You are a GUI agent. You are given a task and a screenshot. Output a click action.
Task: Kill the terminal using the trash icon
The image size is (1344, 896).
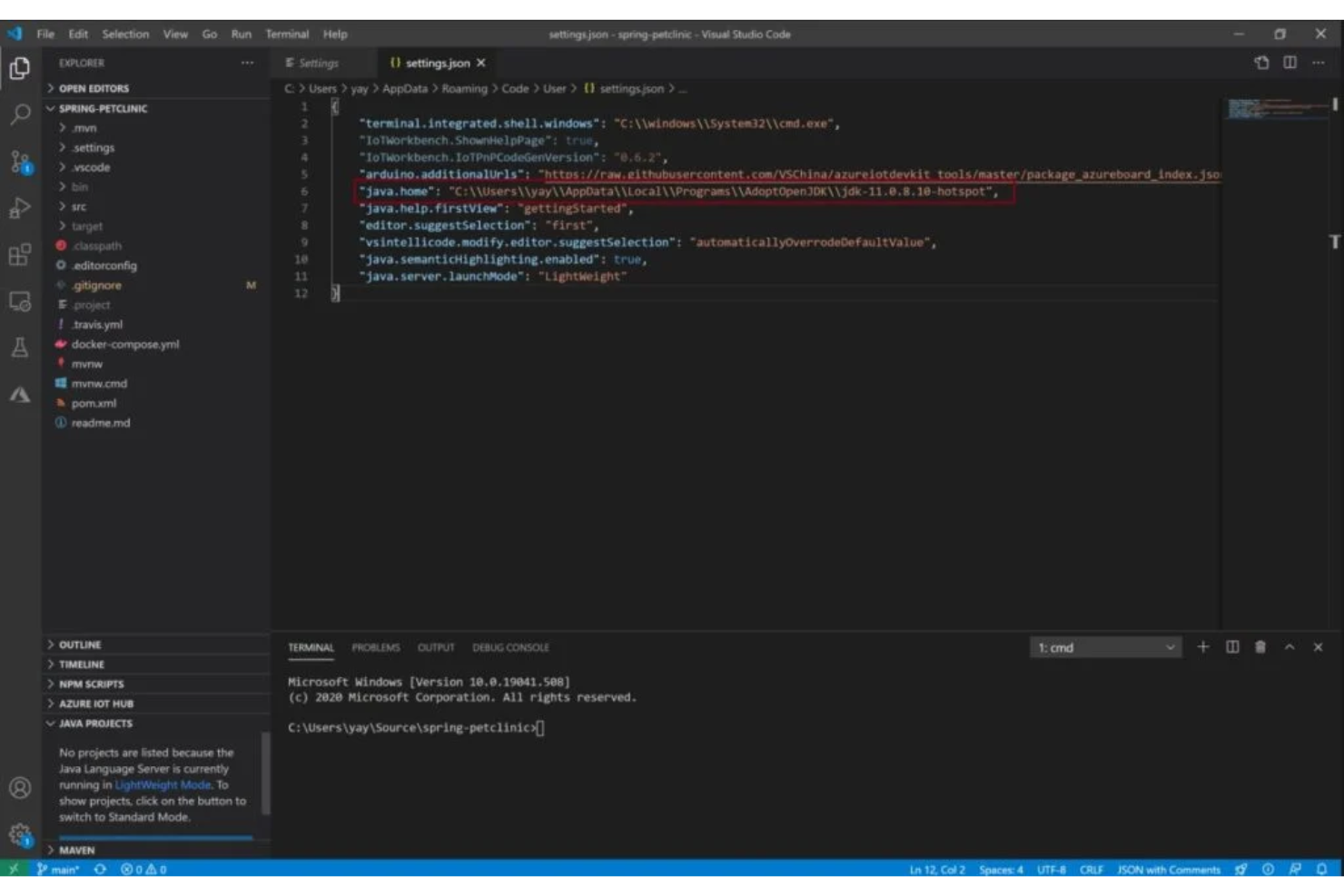1260,647
